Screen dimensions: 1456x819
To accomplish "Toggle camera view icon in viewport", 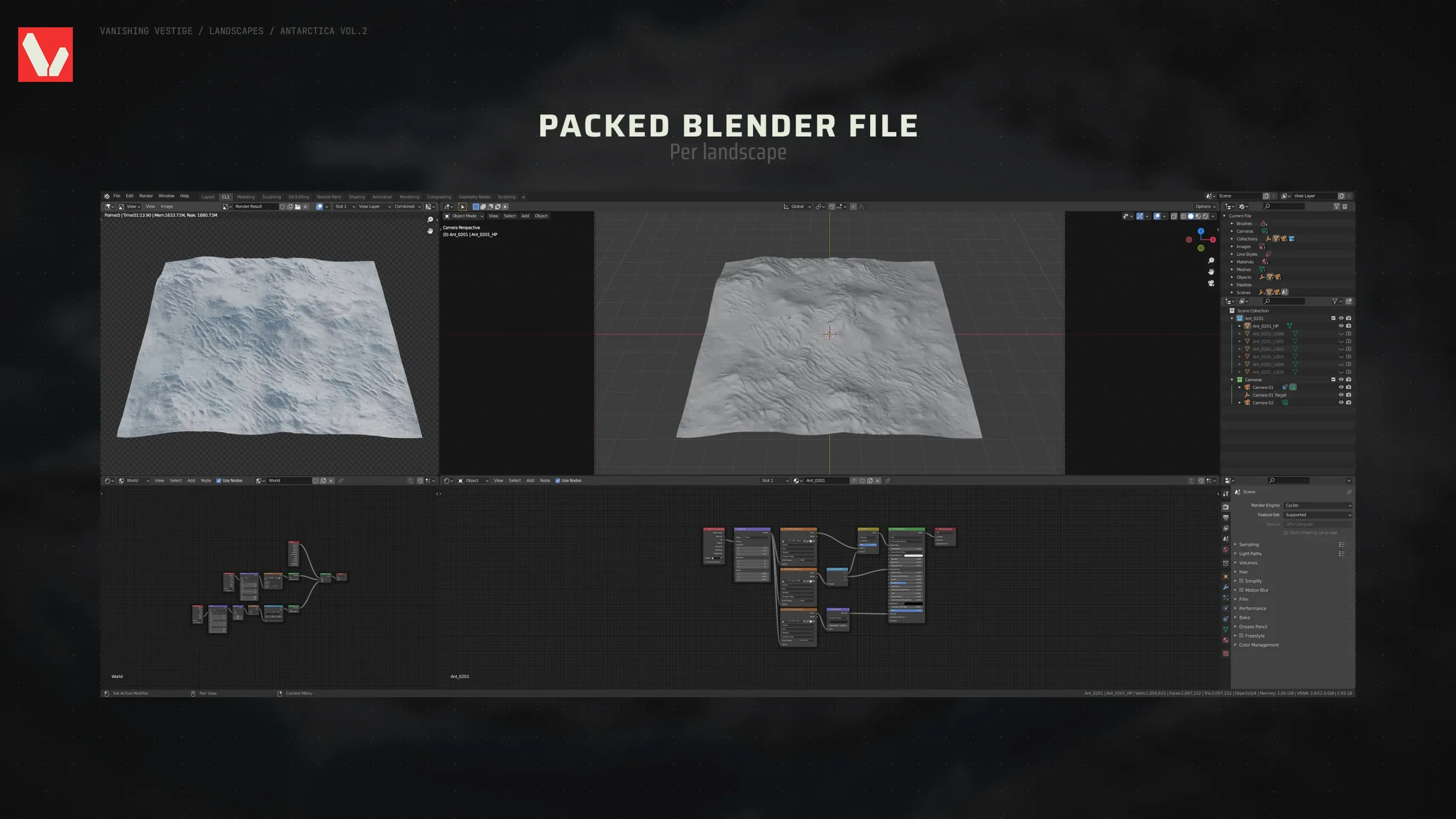I will (x=1211, y=283).
